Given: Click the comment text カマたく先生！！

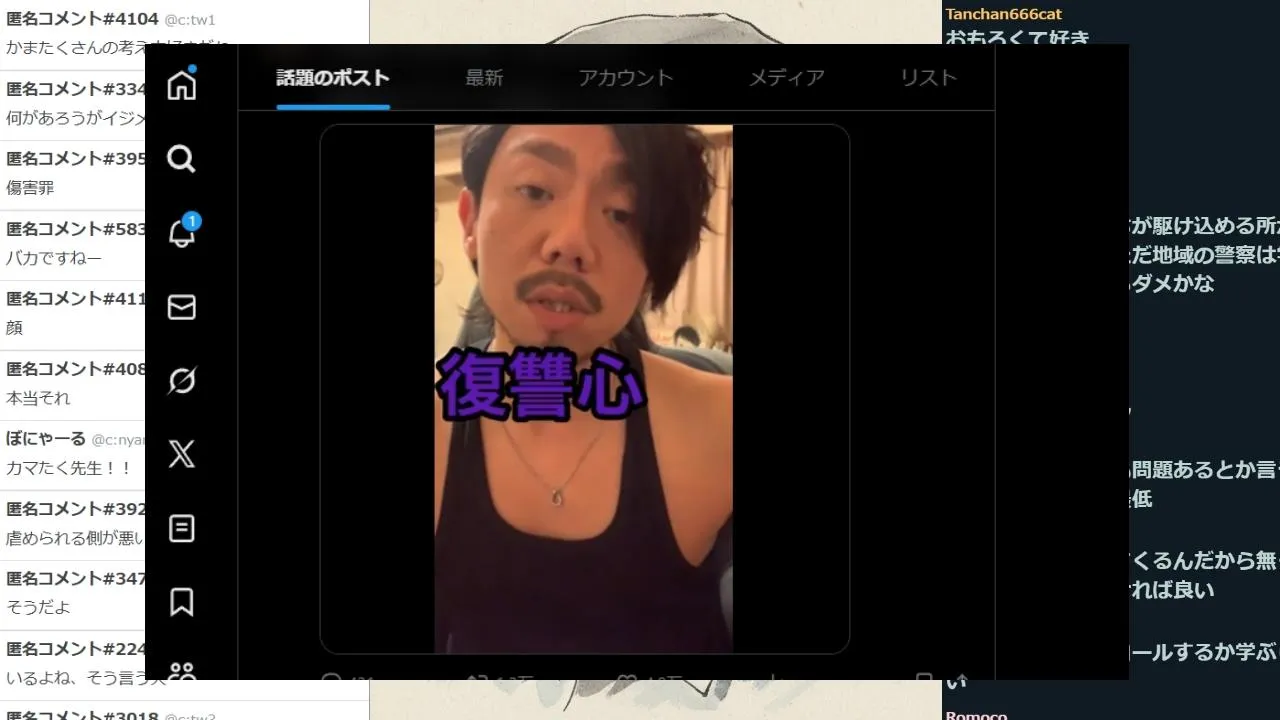Looking at the screenshot, I should tap(69, 467).
